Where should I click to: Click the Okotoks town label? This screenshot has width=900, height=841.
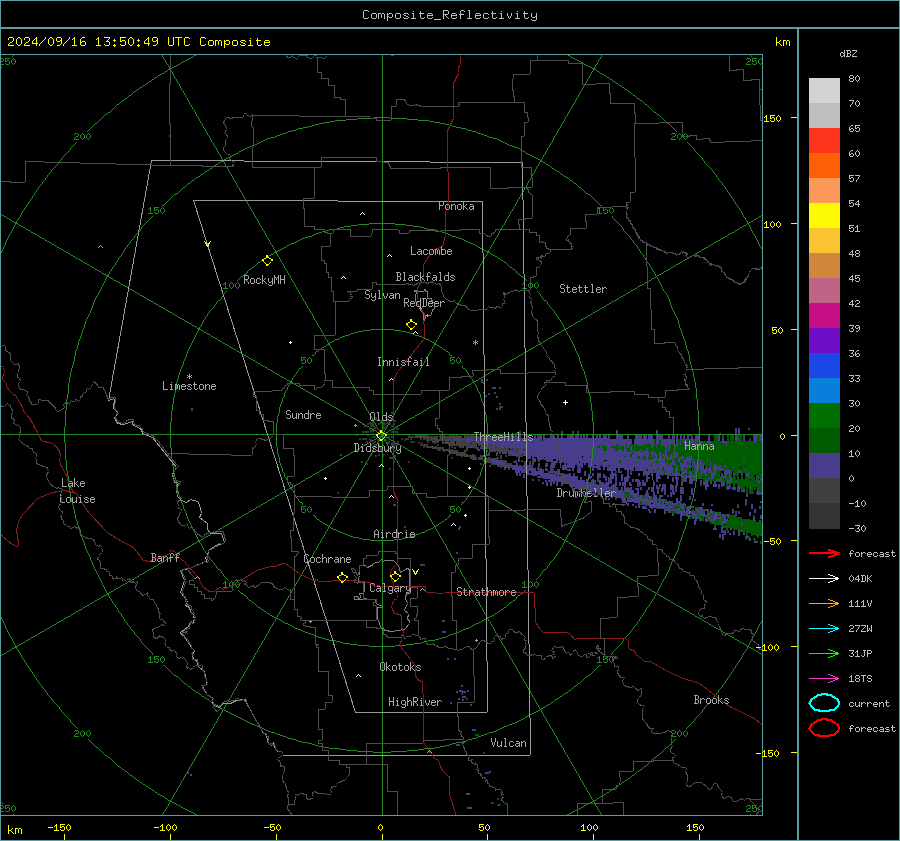tap(400, 666)
